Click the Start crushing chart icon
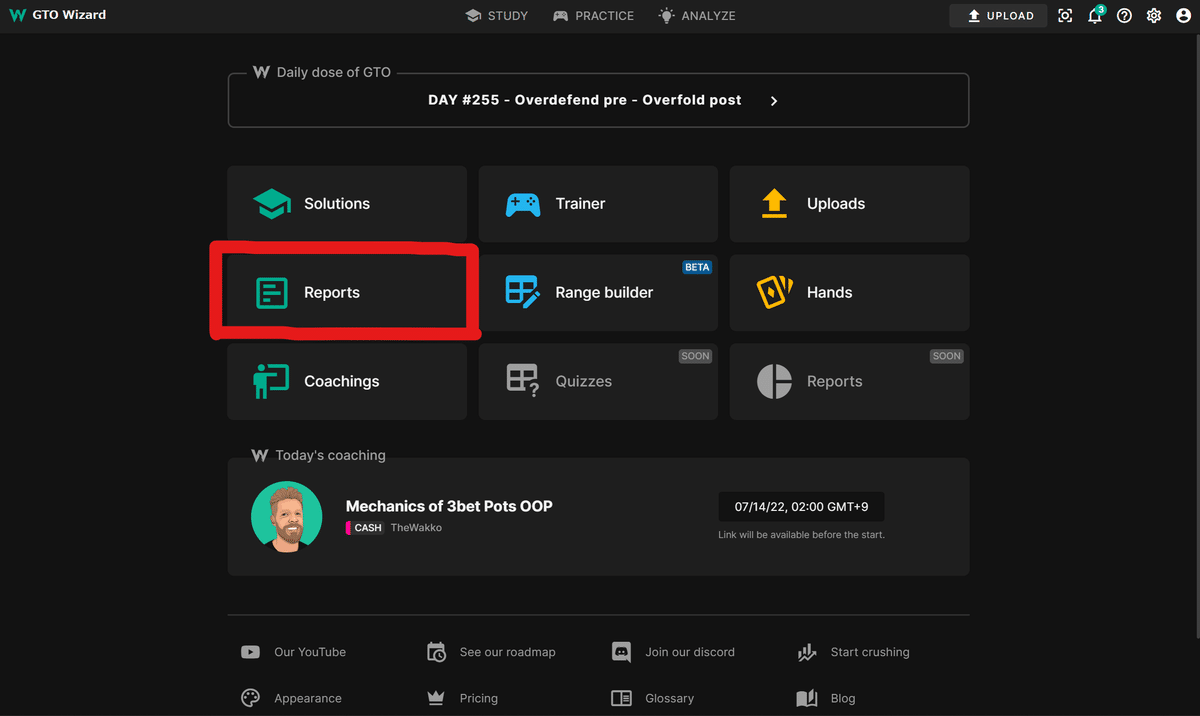This screenshot has width=1200, height=716. pos(807,652)
